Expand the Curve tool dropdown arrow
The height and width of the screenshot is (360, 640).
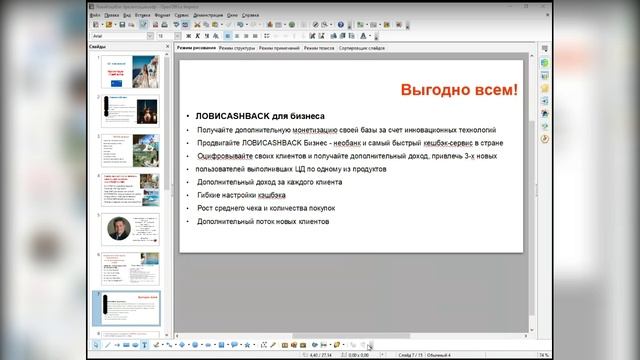163,345
